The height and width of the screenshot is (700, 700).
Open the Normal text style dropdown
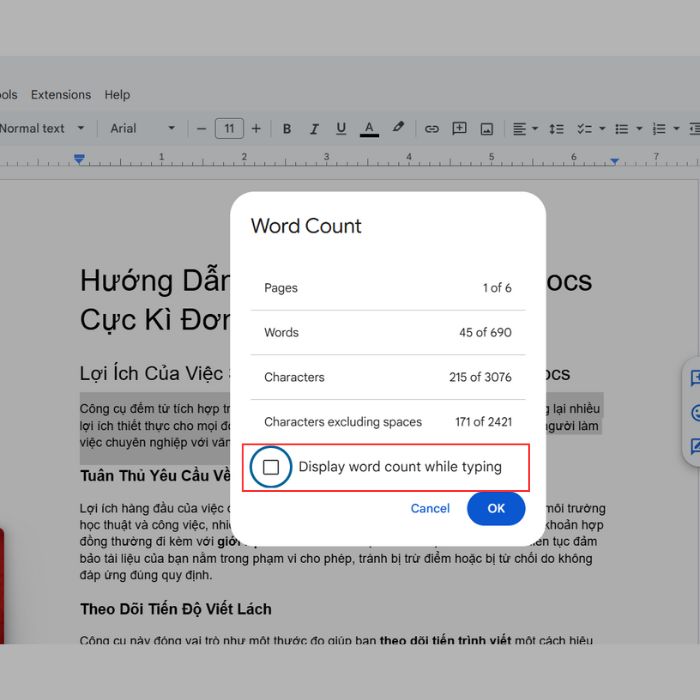click(x=42, y=129)
